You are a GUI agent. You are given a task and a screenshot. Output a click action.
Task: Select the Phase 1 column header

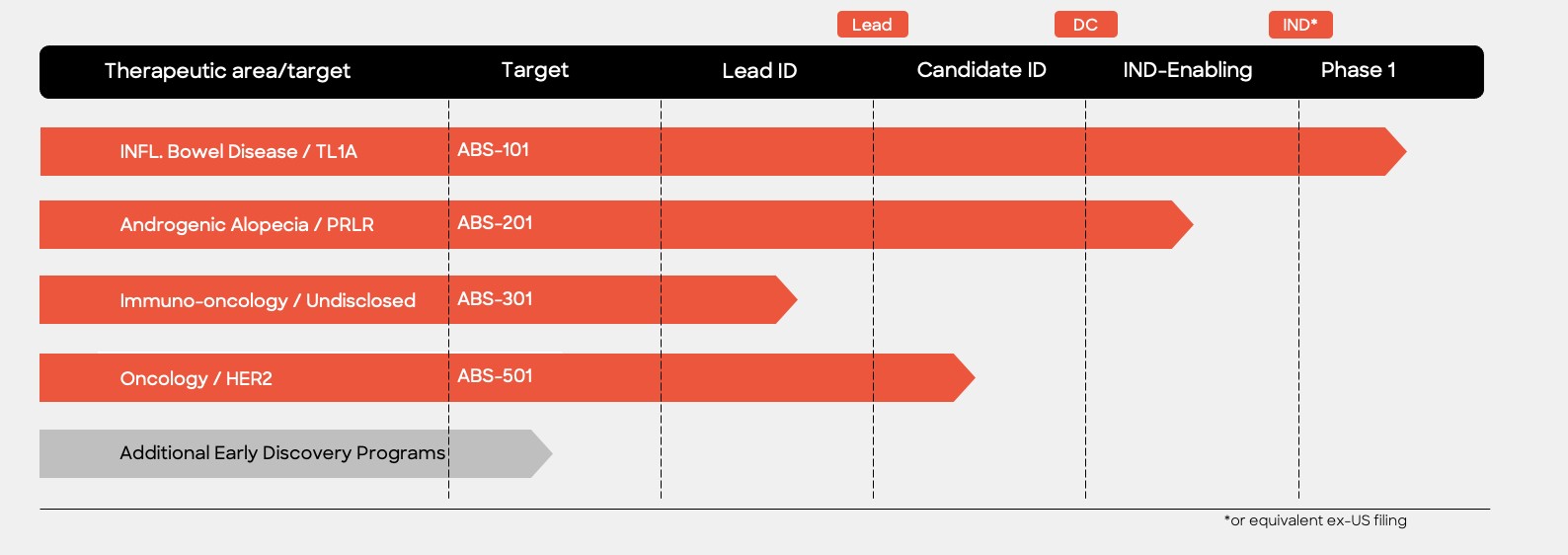tap(1358, 70)
